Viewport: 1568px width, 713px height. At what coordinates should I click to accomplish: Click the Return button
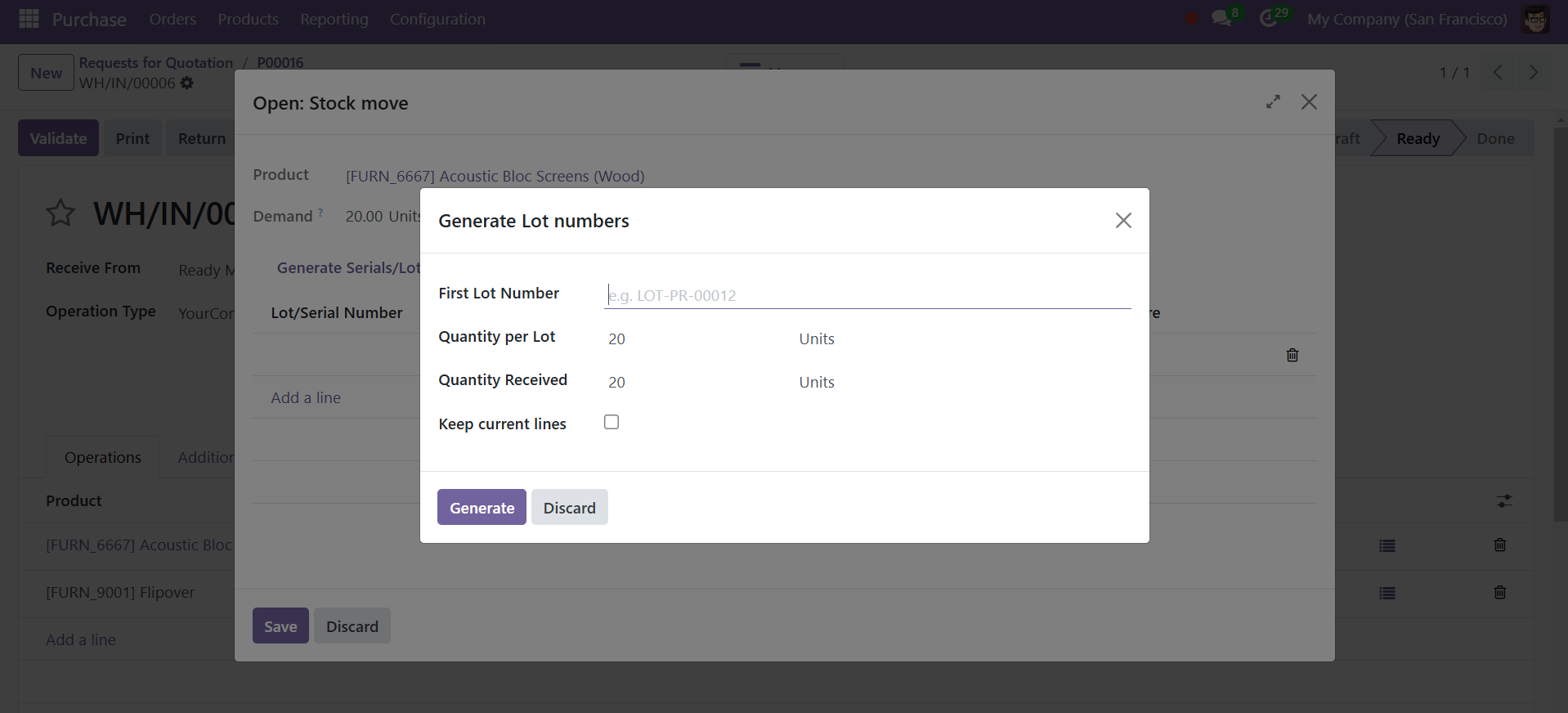coord(201,138)
